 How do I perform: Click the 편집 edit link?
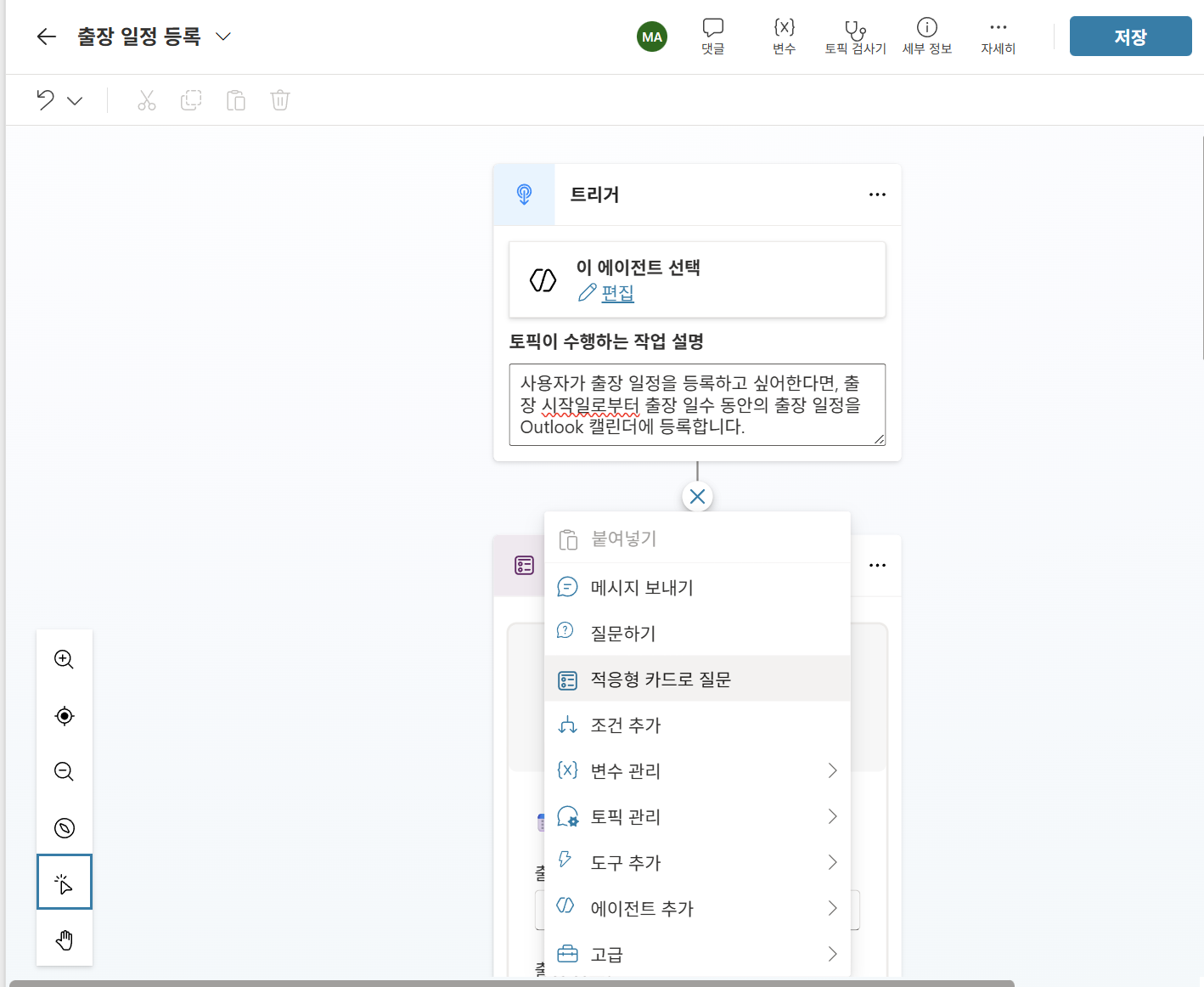pos(617,293)
